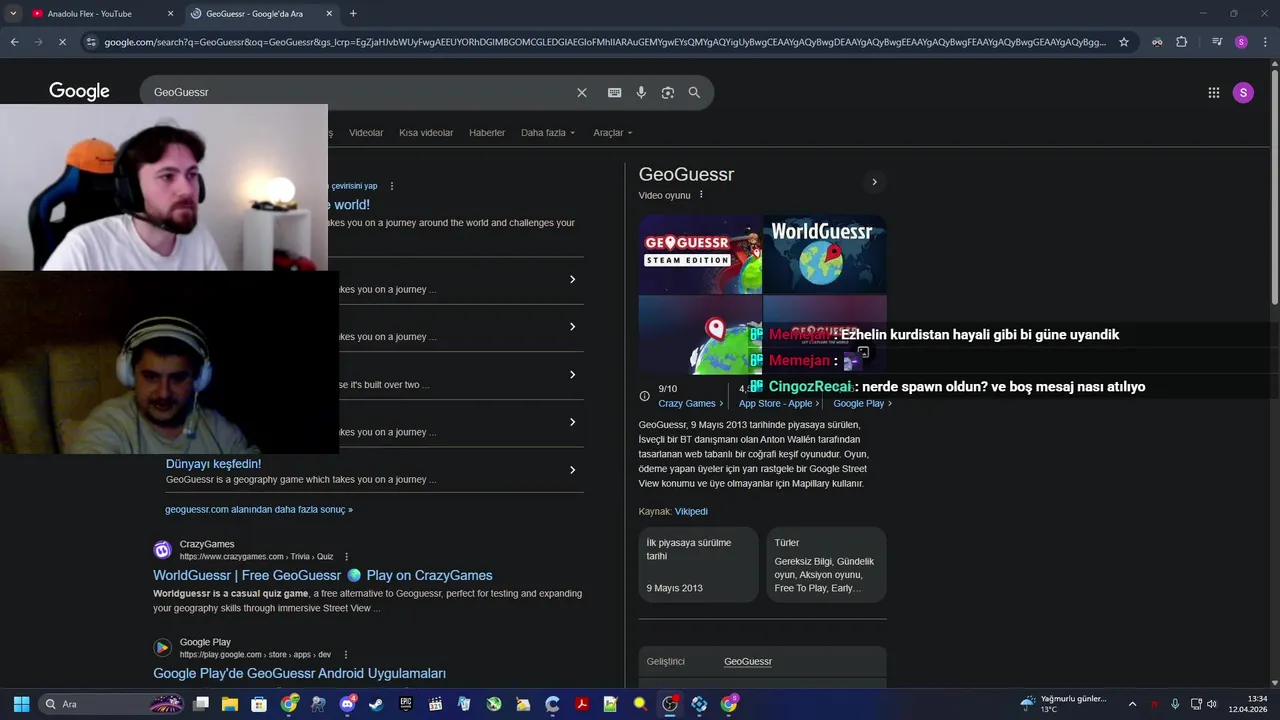Click the browser address bar

[x=604, y=42]
